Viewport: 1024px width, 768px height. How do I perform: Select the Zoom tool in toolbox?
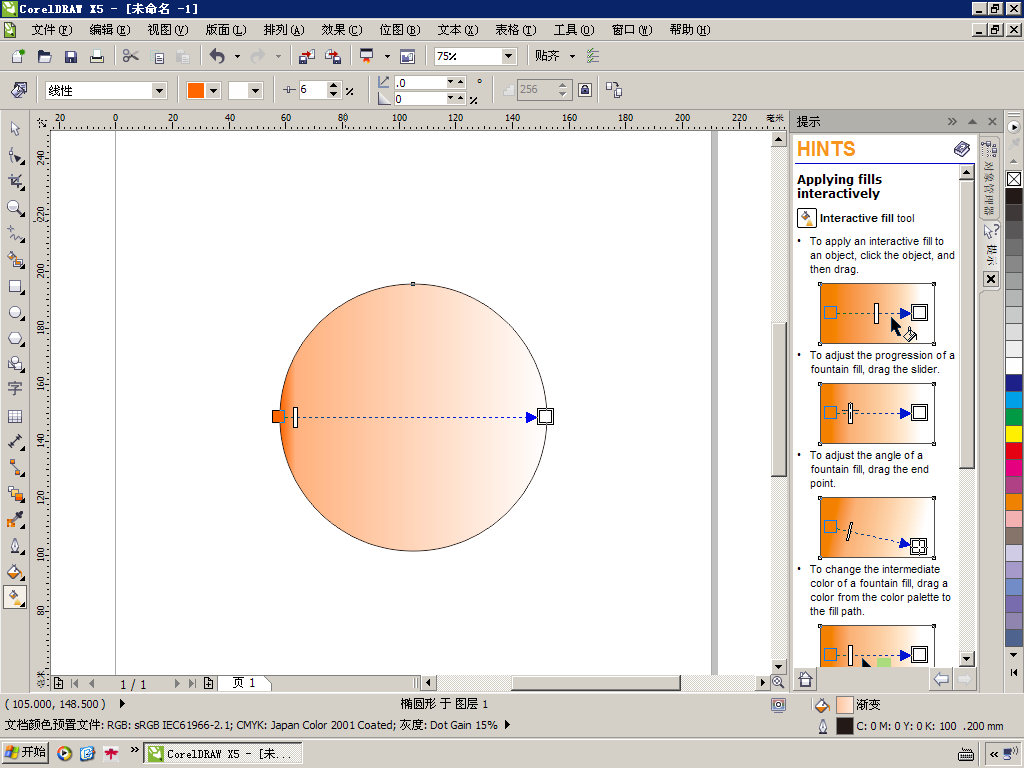pyautogui.click(x=15, y=208)
